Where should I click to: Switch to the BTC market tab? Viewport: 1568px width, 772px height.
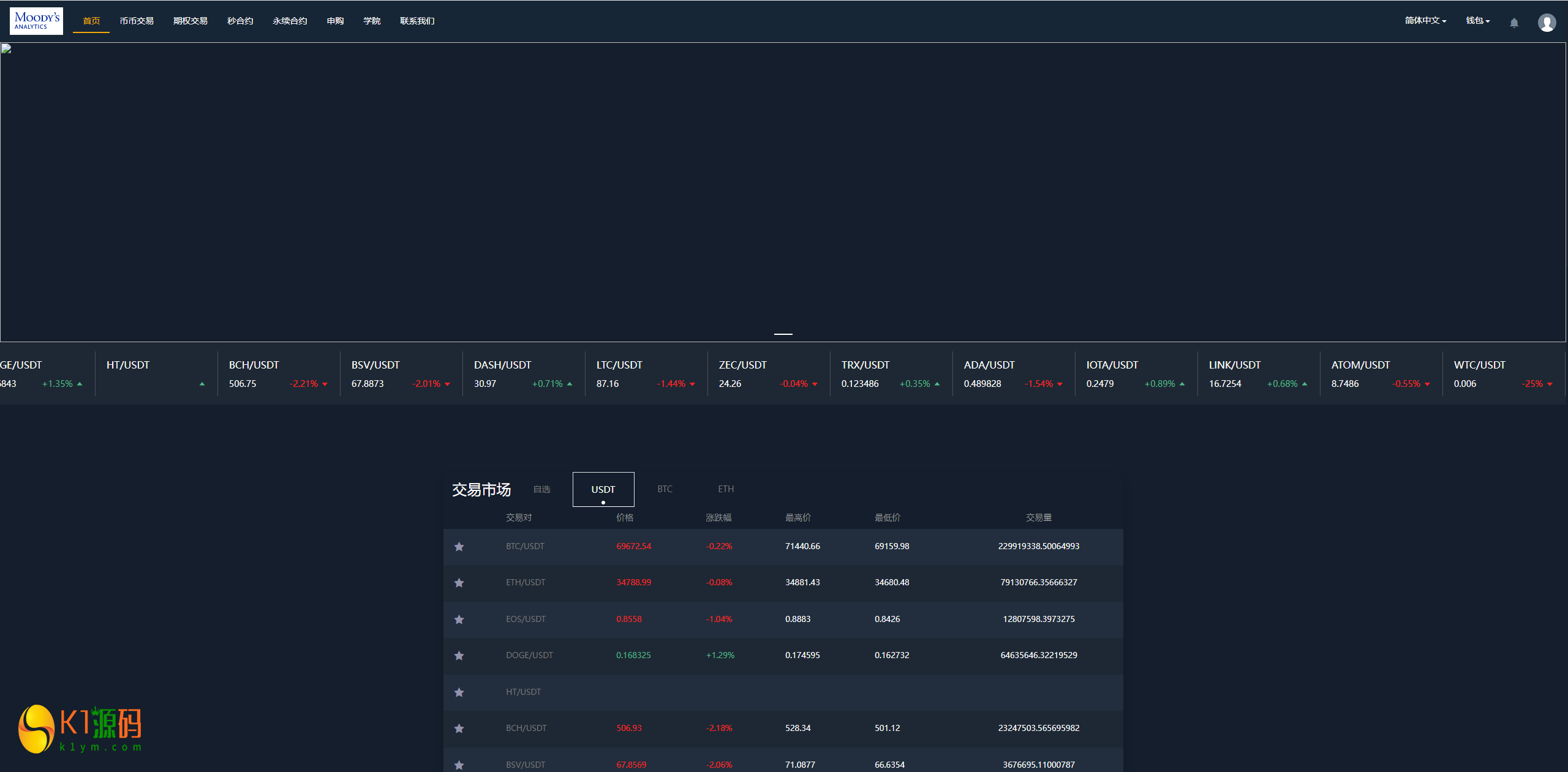[x=665, y=489]
